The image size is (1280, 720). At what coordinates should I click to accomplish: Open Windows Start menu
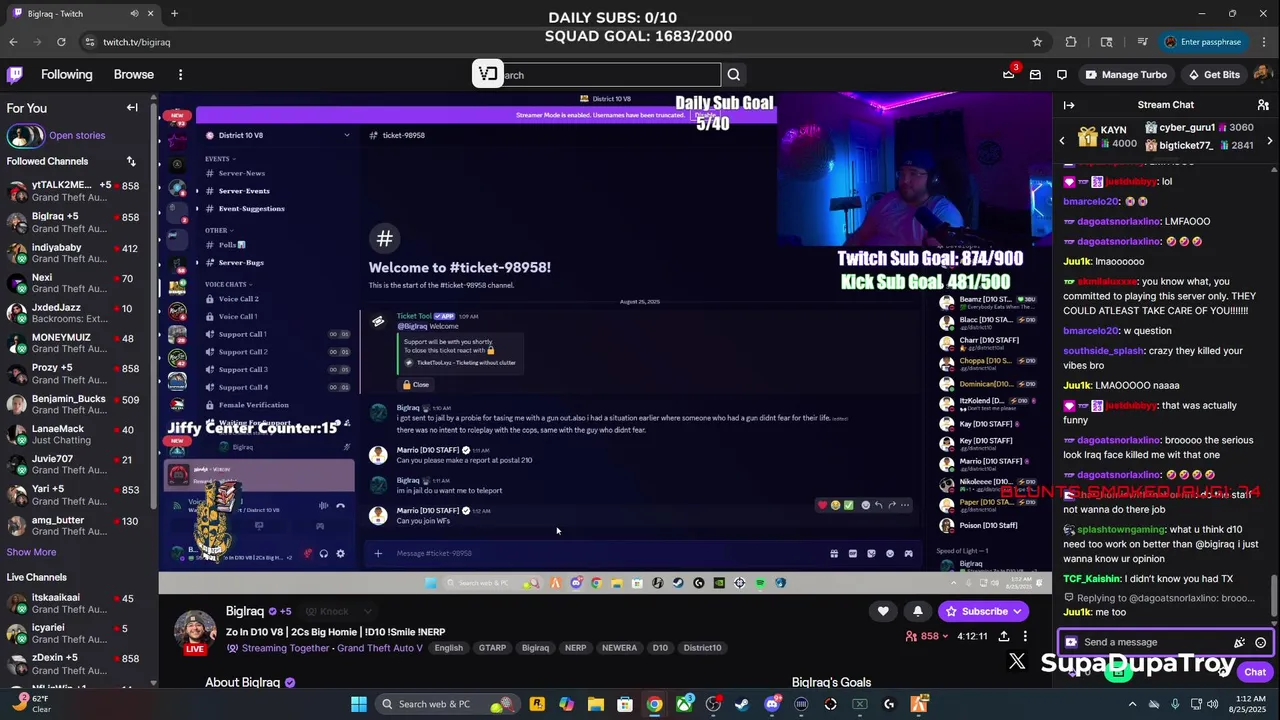(x=359, y=704)
